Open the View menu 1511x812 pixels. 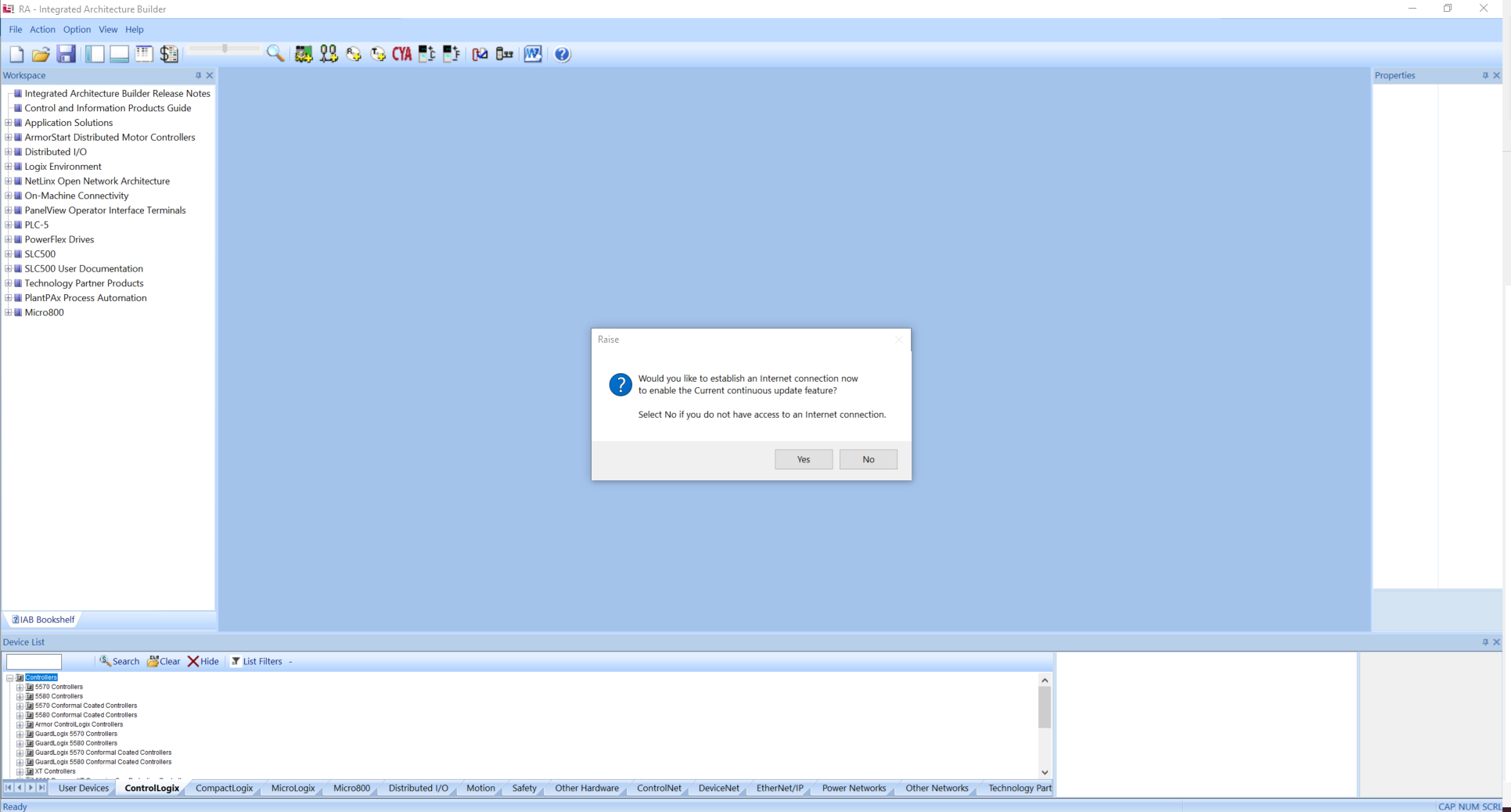click(108, 30)
